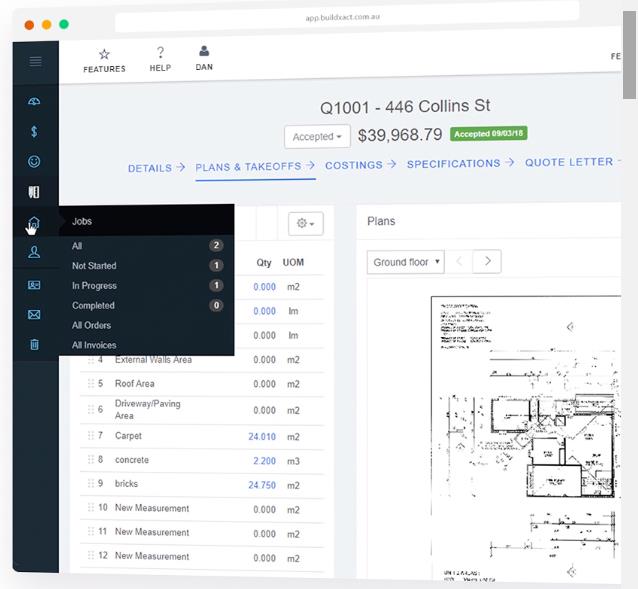Open the Ground floor plan selector

pyautogui.click(x=406, y=262)
